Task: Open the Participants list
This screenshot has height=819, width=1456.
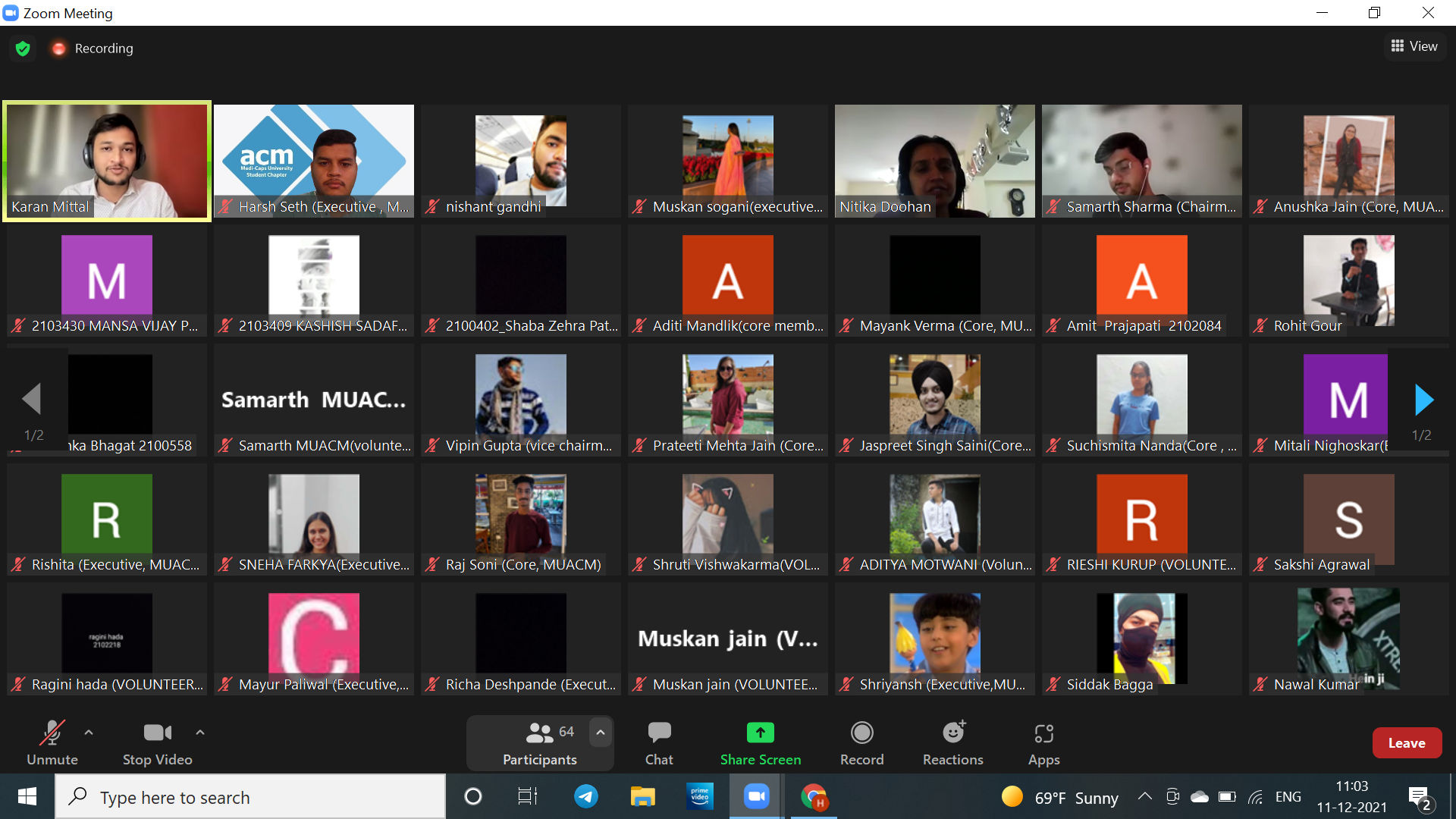Action: click(539, 743)
